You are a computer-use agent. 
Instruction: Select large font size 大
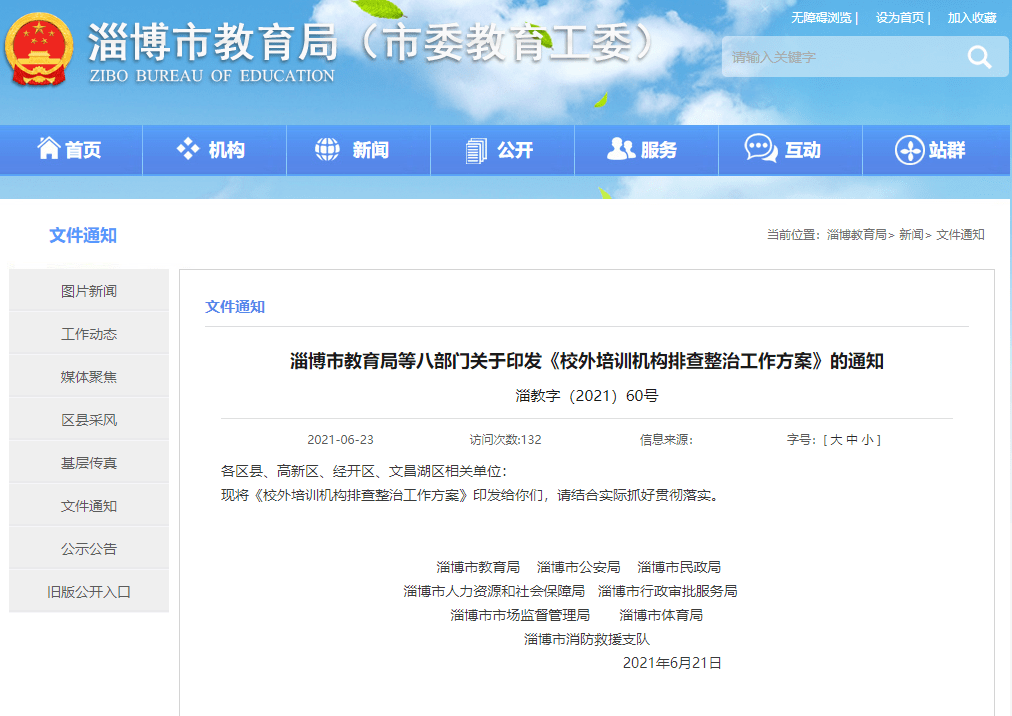837,440
